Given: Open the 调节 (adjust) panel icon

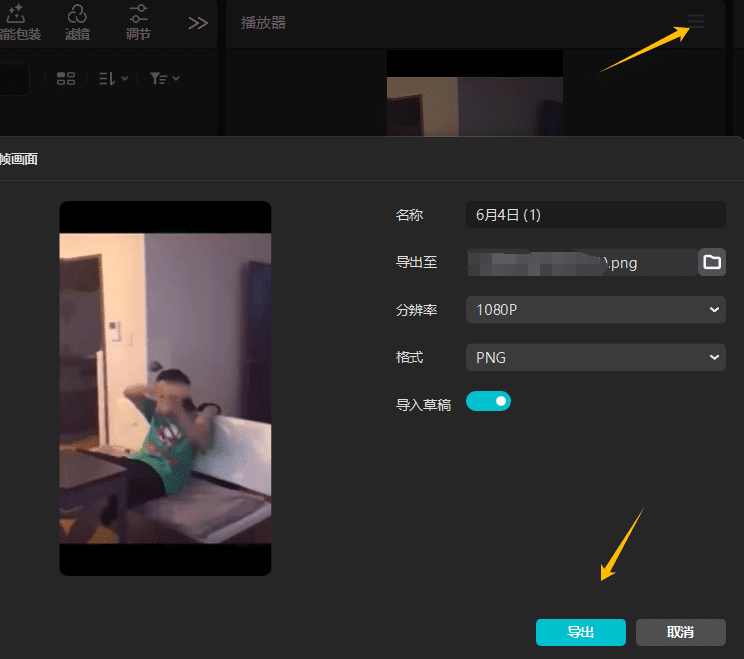Looking at the screenshot, I should point(138,15).
